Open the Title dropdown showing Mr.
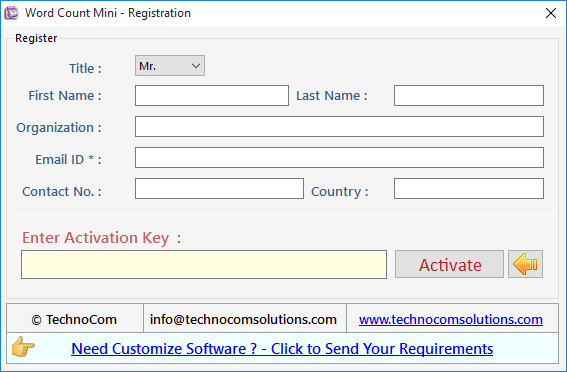 tap(170, 66)
